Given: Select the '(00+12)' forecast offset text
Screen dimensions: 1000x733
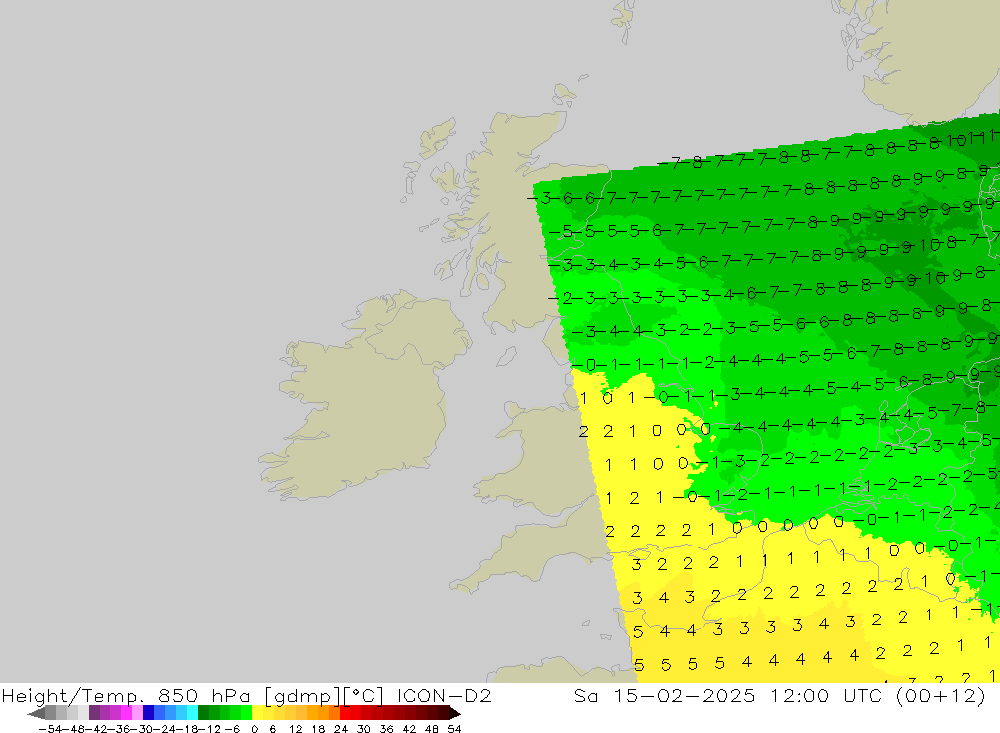Looking at the screenshot, I should click(941, 695).
